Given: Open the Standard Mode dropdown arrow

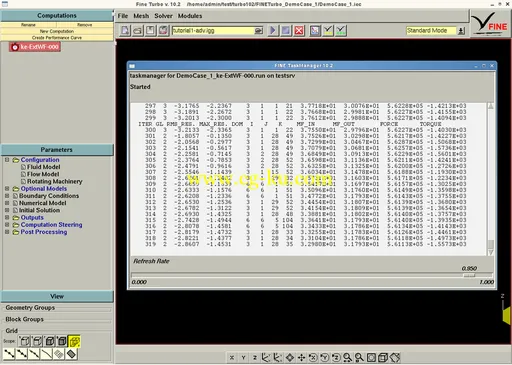Looking at the screenshot, I should click(461, 31).
